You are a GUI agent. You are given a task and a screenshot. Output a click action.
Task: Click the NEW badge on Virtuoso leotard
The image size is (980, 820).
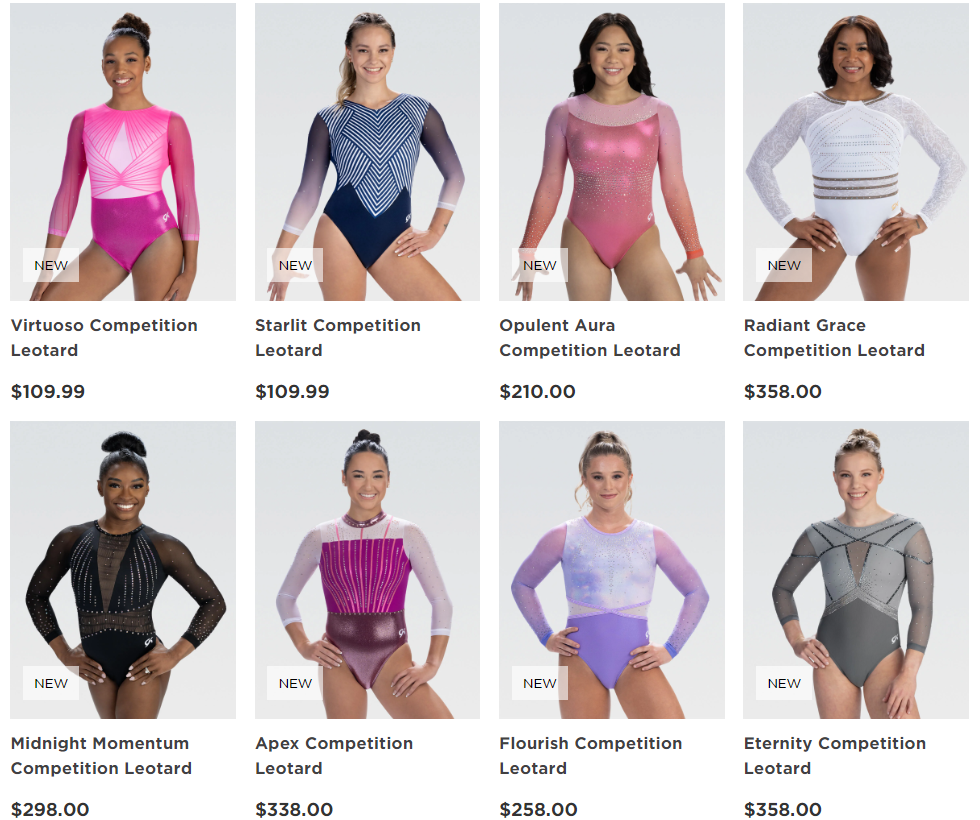(51, 265)
